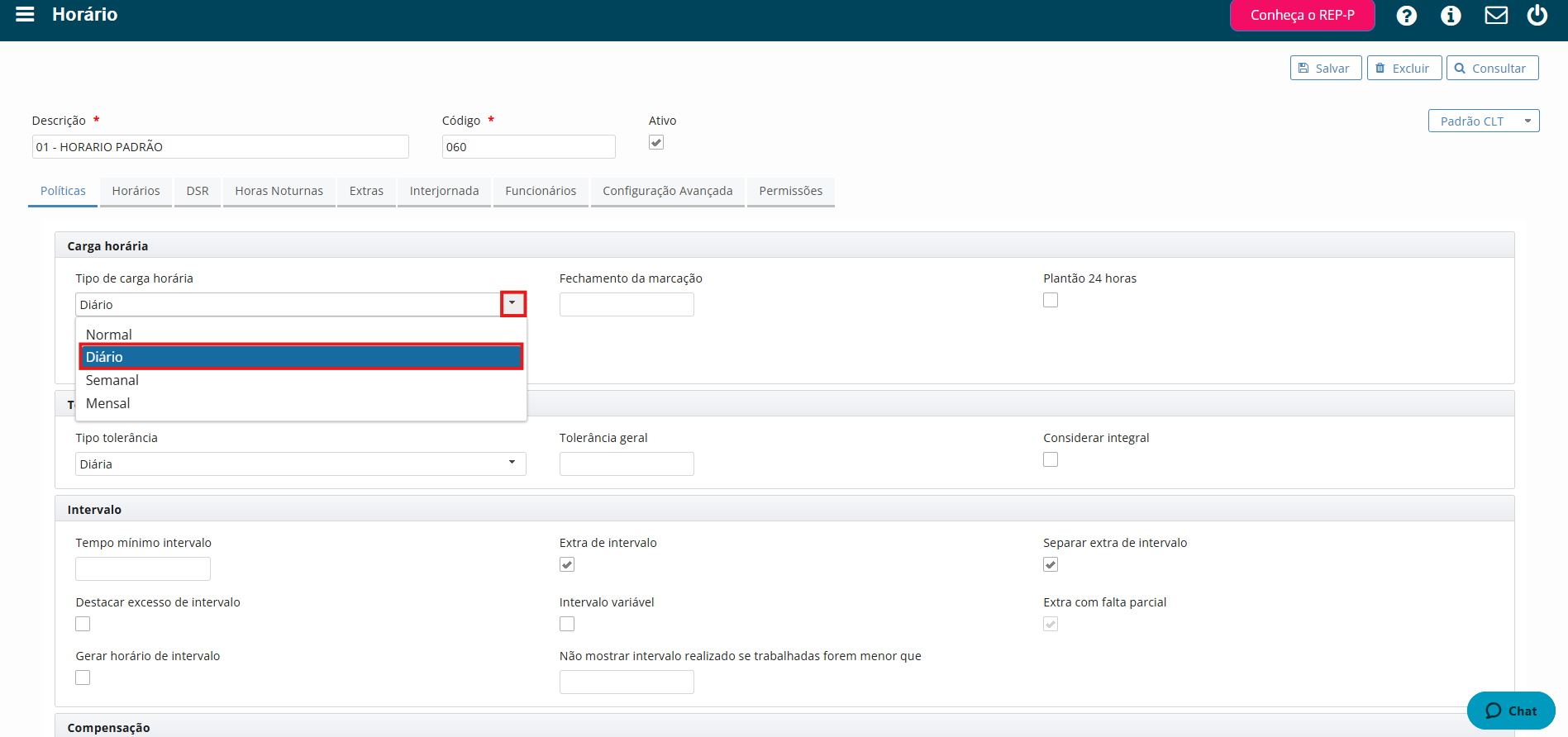Screen dimensions: 1568x737
Task: Choose Normal from the dropdown list
Action: (x=301, y=335)
